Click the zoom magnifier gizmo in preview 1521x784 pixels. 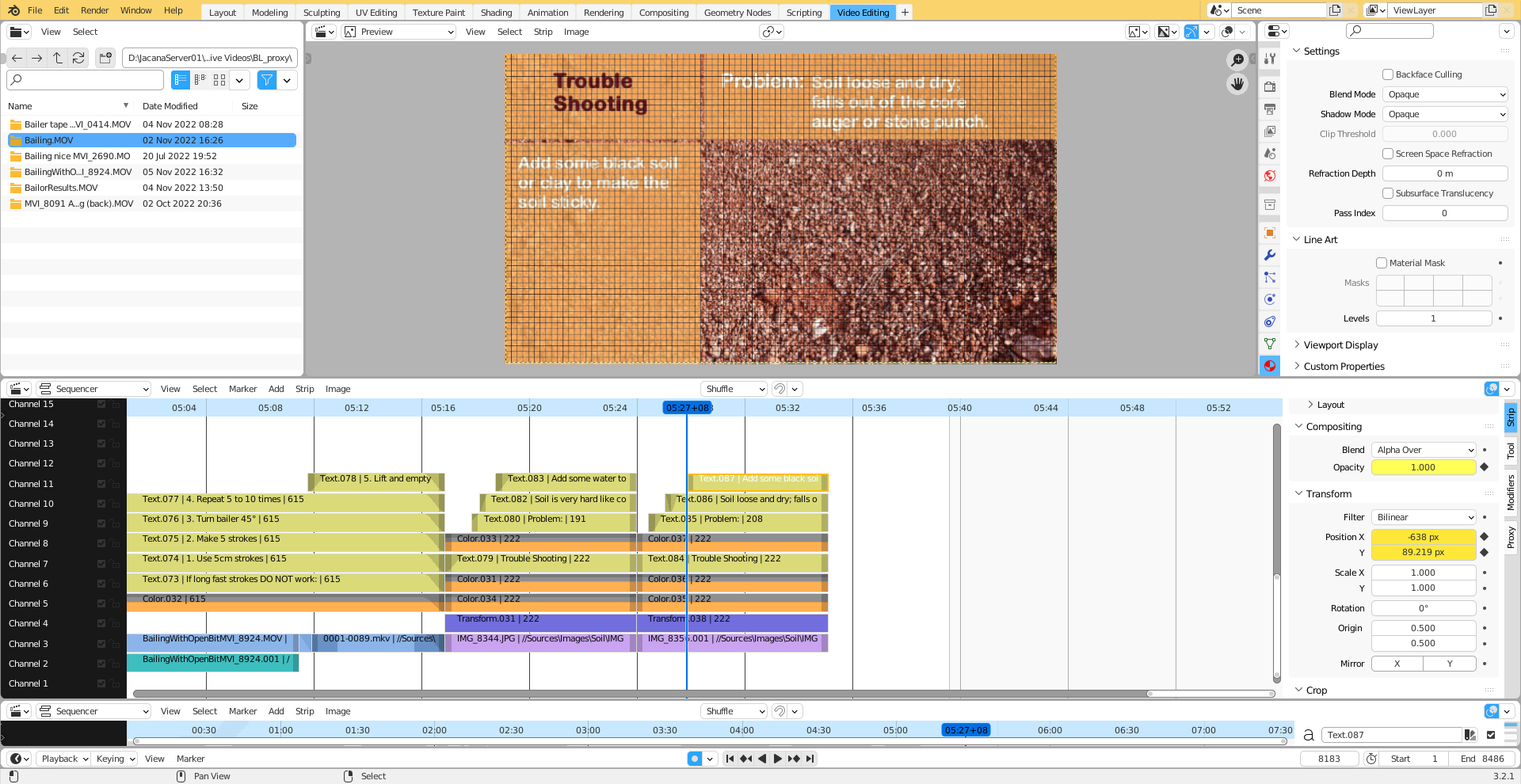pyautogui.click(x=1237, y=60)
